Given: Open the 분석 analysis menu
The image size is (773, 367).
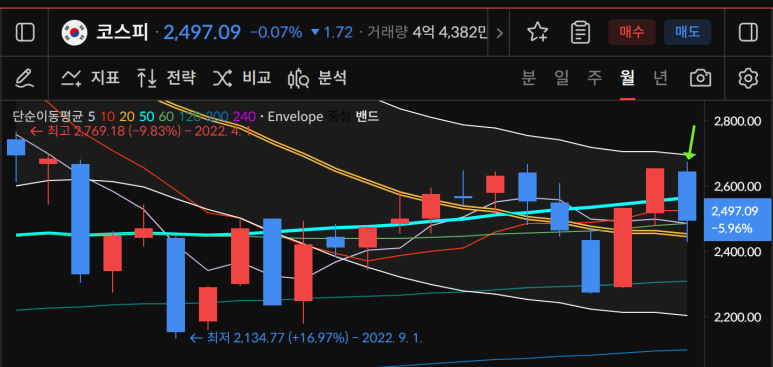Looking at the screenshot, I should (x=317, y=78).
